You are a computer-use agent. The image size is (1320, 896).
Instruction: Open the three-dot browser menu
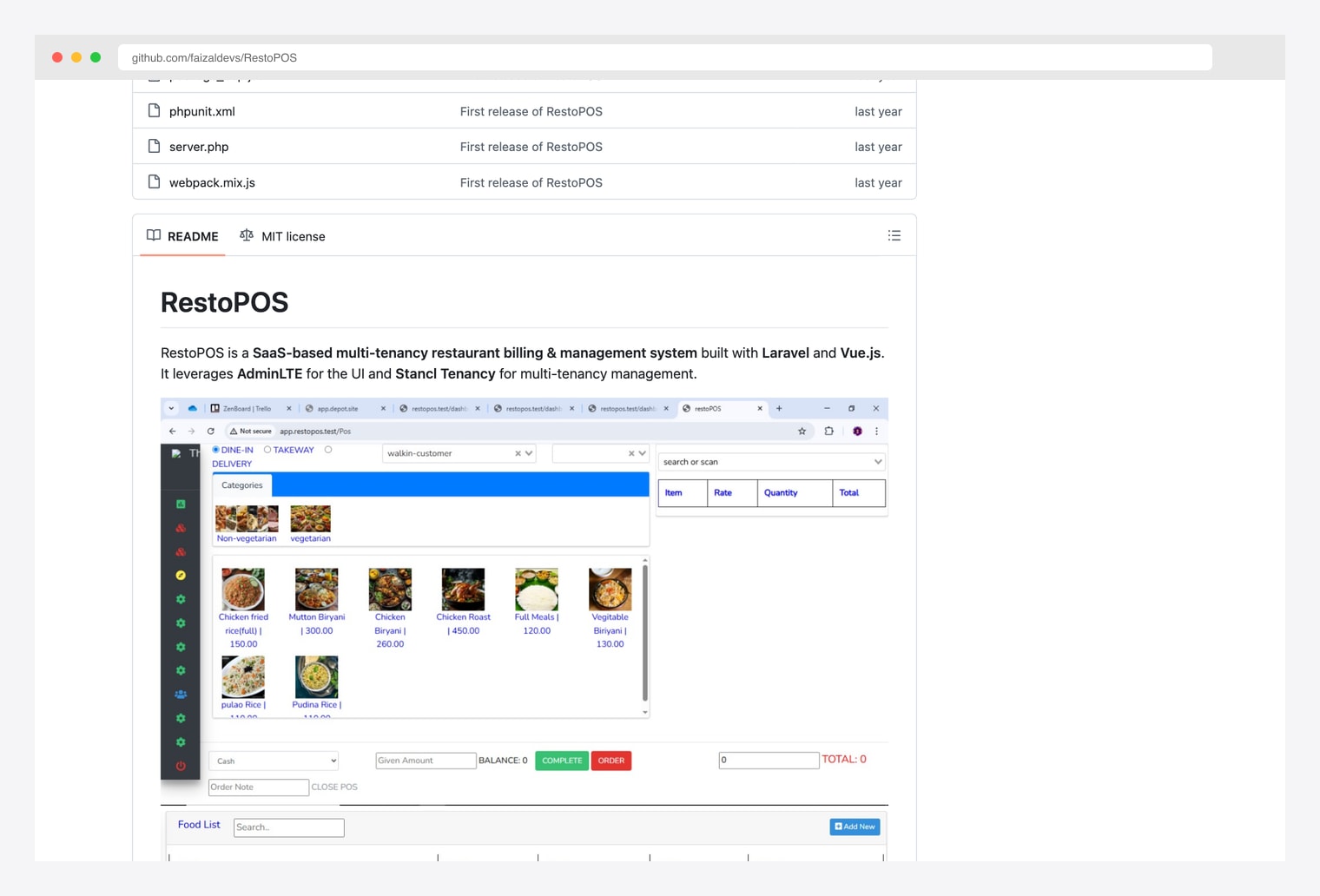(x=876, y=432)
